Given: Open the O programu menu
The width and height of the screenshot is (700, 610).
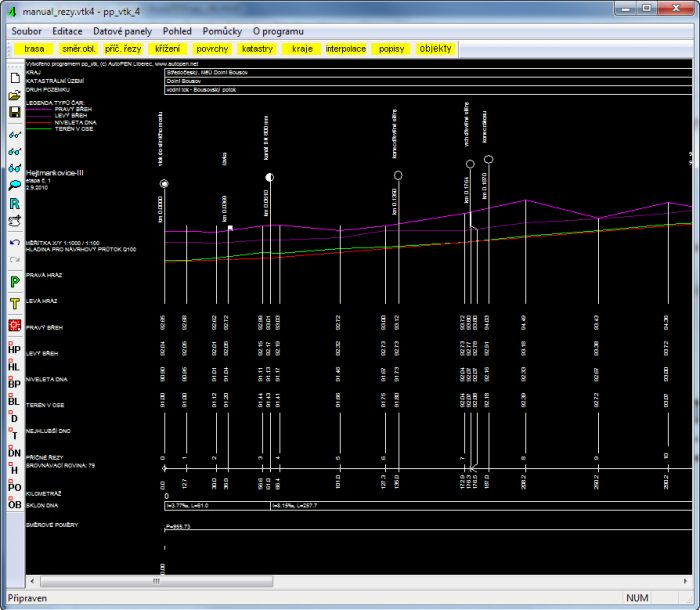Looking at the screenshot, I should point(278,31).
